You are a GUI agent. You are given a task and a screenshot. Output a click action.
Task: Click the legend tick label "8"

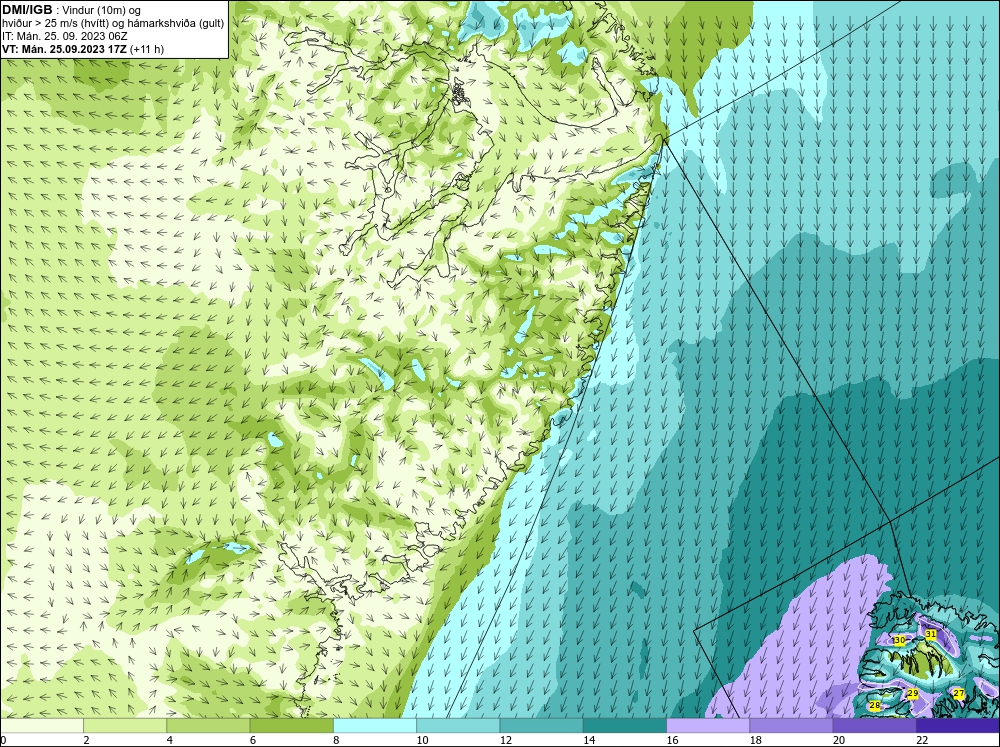[x=336, y=740]
